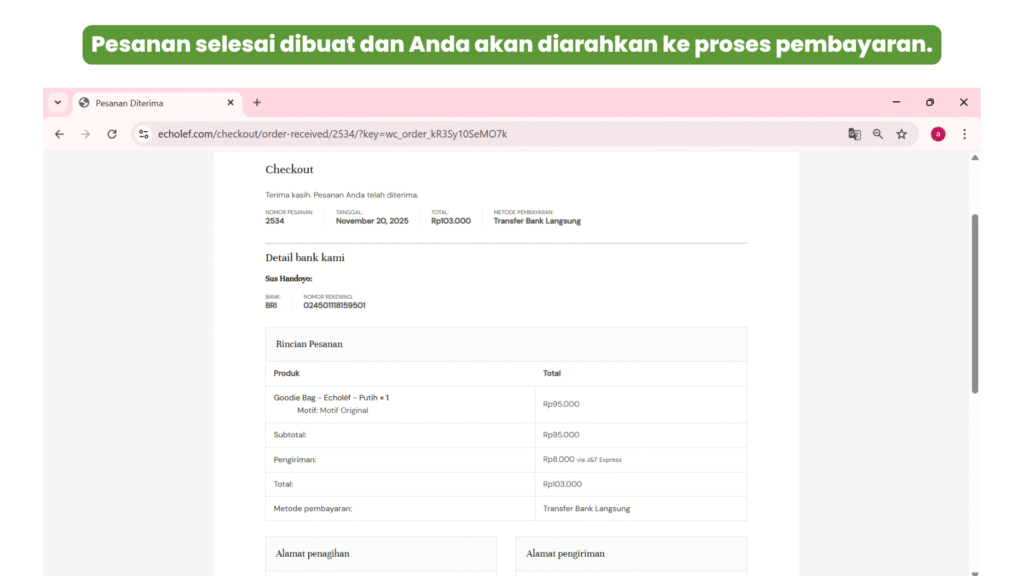The height and width of the screenshot is (576, 1024).
Task: Click the Google Translate icon
Action: point(854,134)
